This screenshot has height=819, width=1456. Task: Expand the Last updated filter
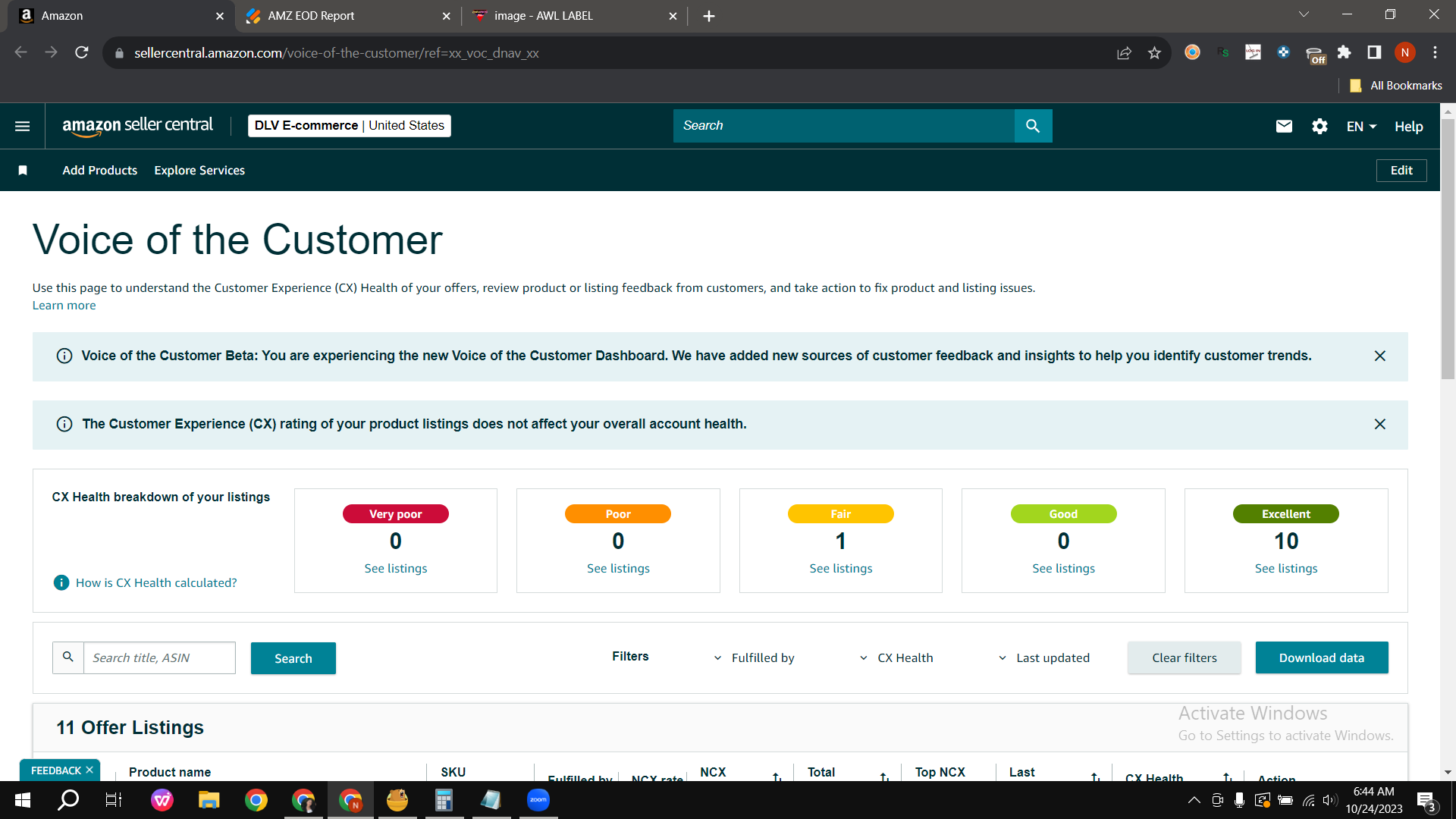coord(1043,658)
